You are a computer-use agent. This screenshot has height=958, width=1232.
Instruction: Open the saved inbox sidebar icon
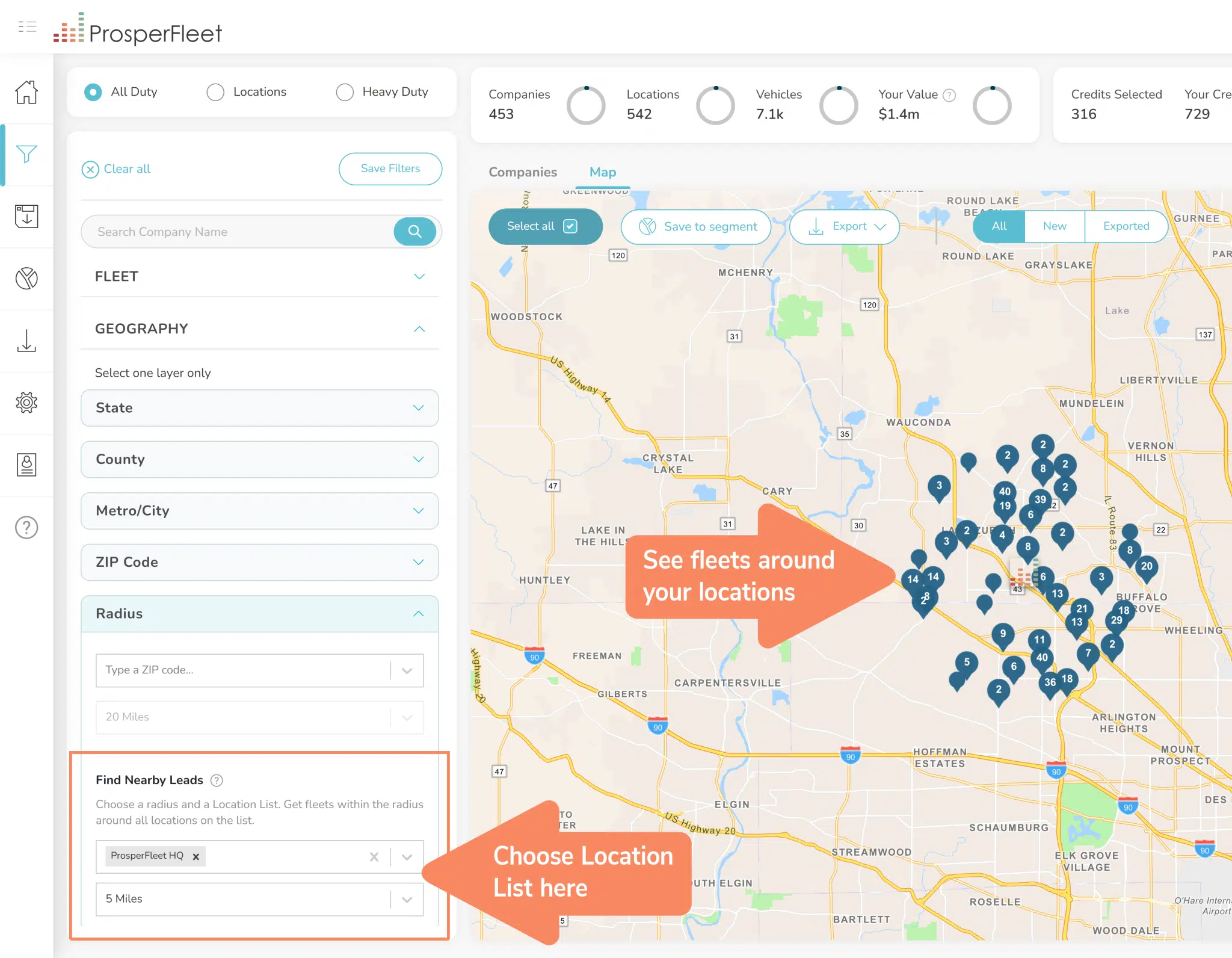coord(26,216)
